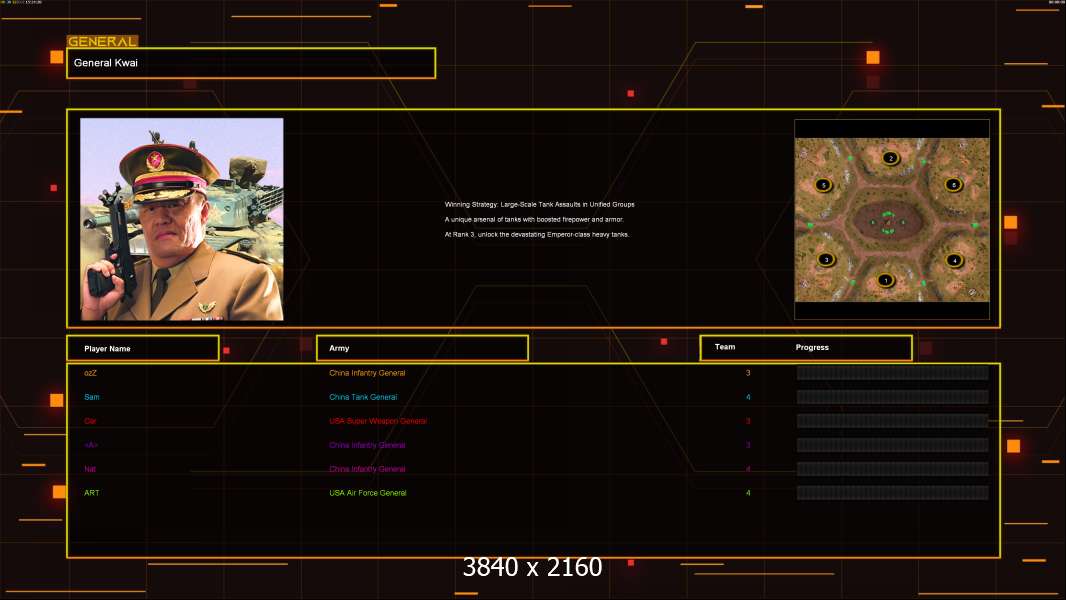Click ozZ's loading progress bar
Image resolution: width=1066 pixels, height=600 pixels.
pyautogui.click(x=893, y=372)
